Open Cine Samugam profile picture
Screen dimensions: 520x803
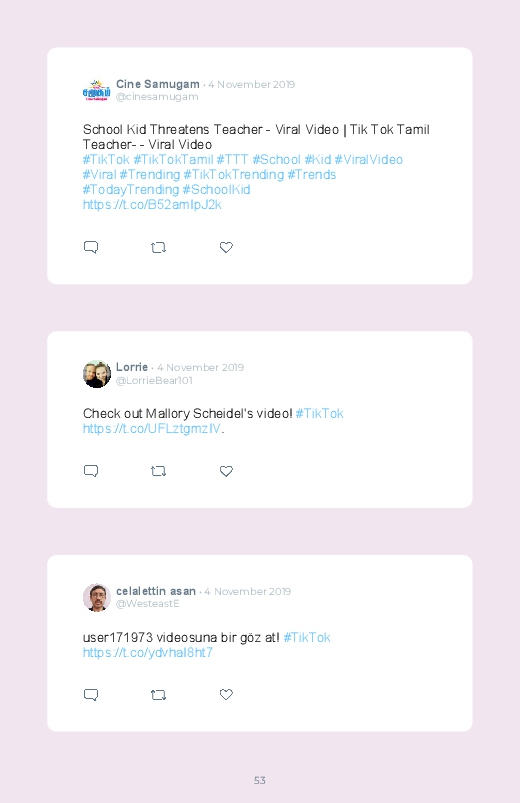pos(96,91)
